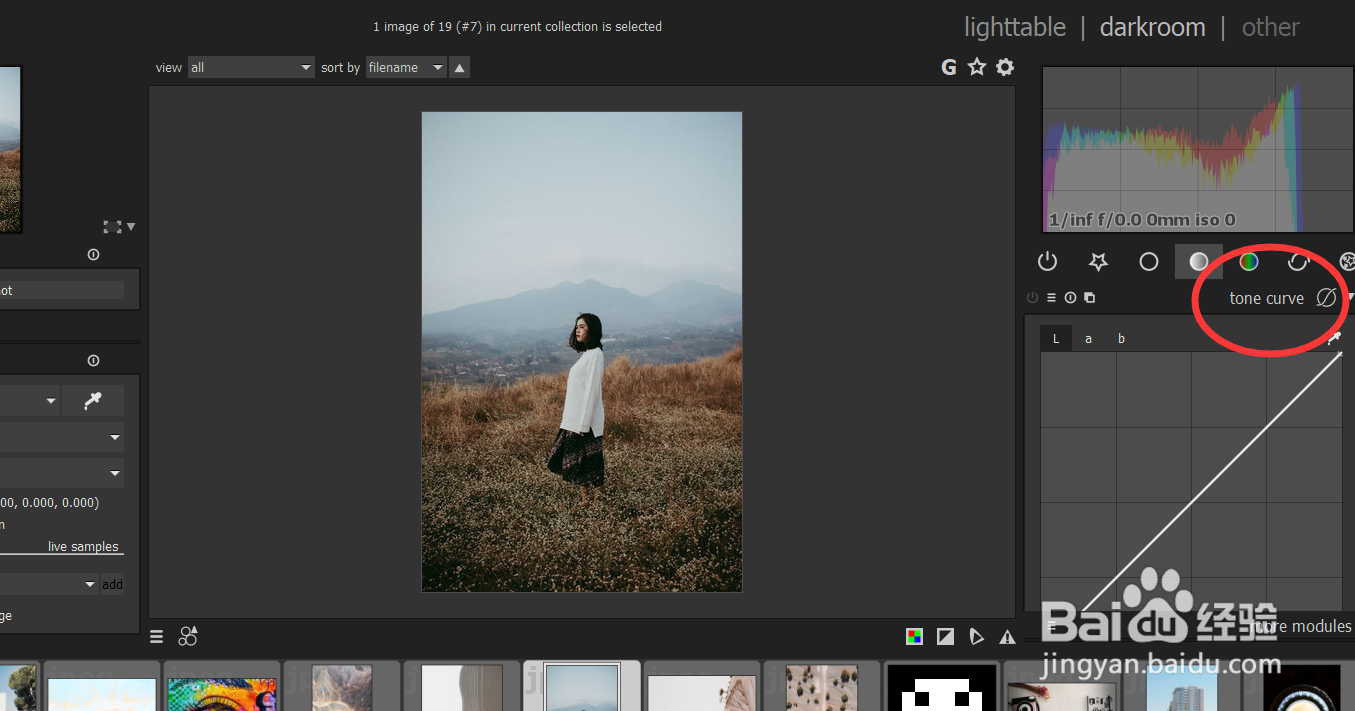Open quick styles icon below image
This screenshot has height=711, width=1355.
pos(188,636)
